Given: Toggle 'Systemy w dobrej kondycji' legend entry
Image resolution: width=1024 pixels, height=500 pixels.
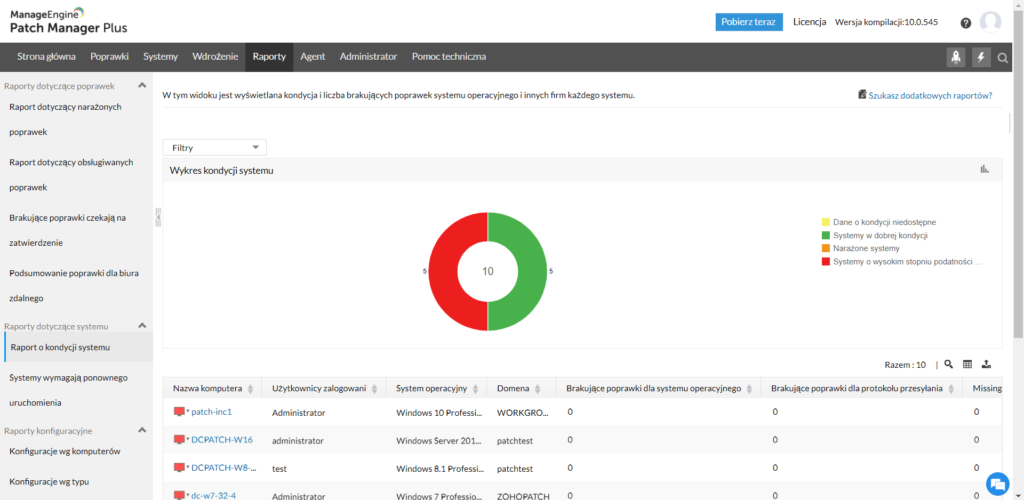Looking at the screenshot, I should click(880, 235).
